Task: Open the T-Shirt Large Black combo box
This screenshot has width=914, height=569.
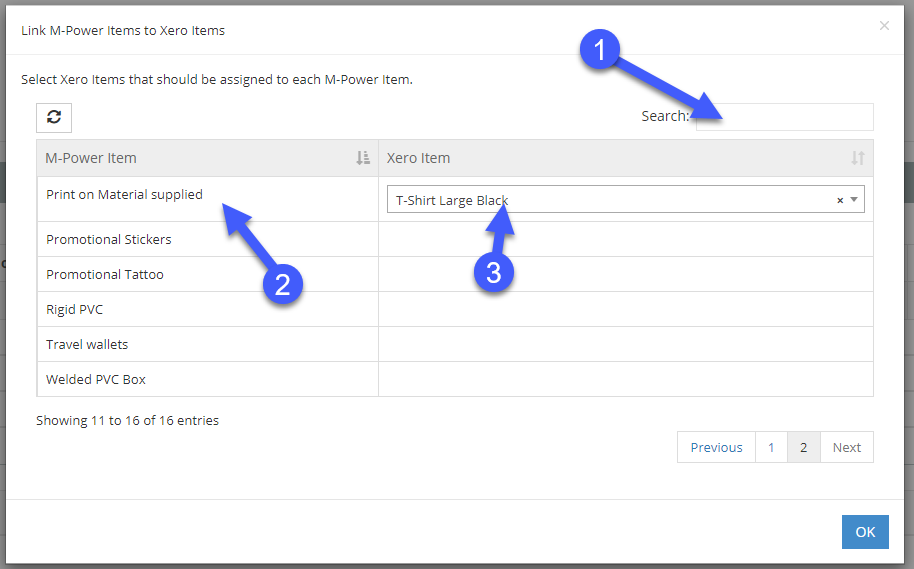Action: (625, 199)
